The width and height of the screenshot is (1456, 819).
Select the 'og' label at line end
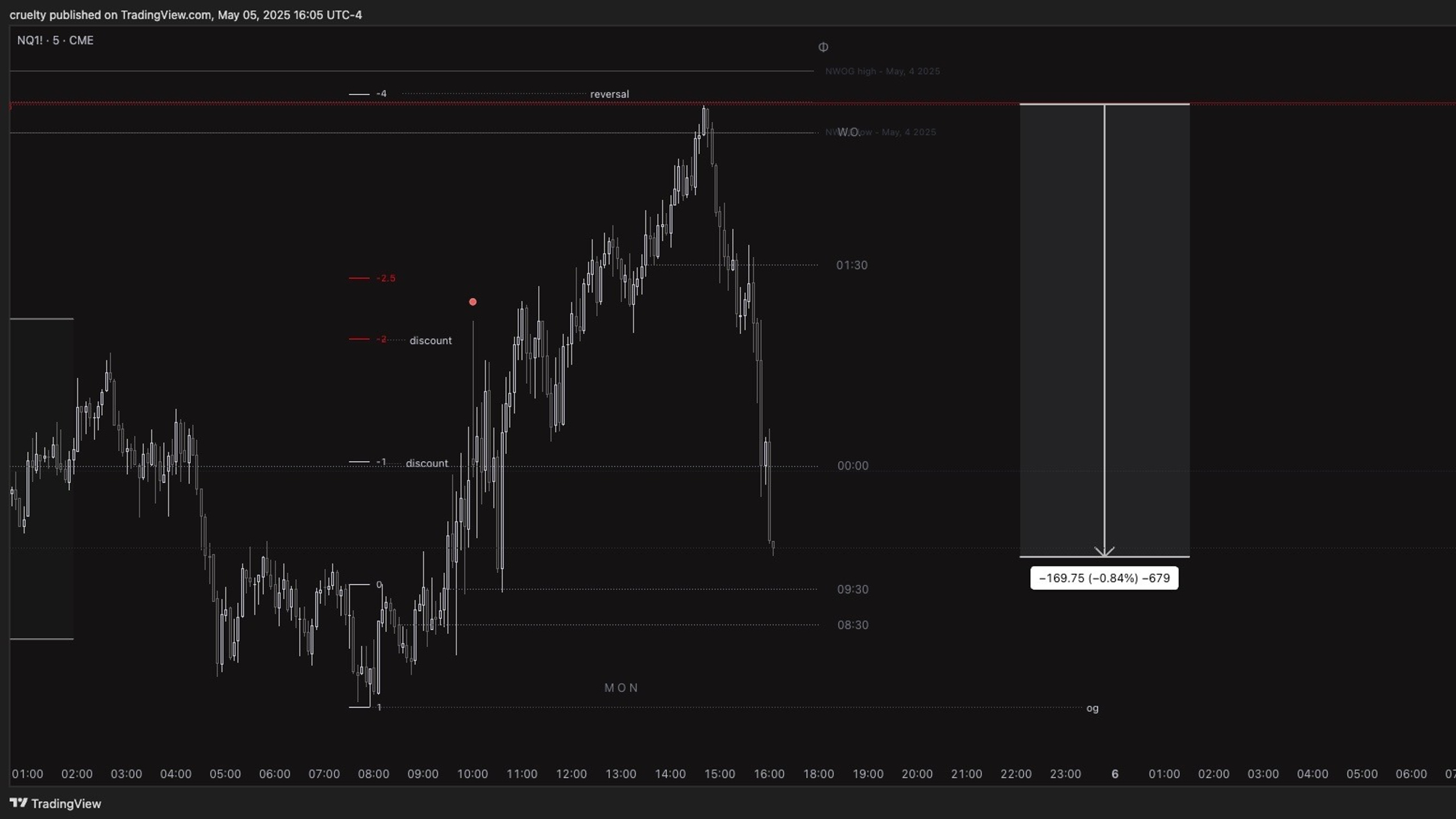click(1092, 709)
